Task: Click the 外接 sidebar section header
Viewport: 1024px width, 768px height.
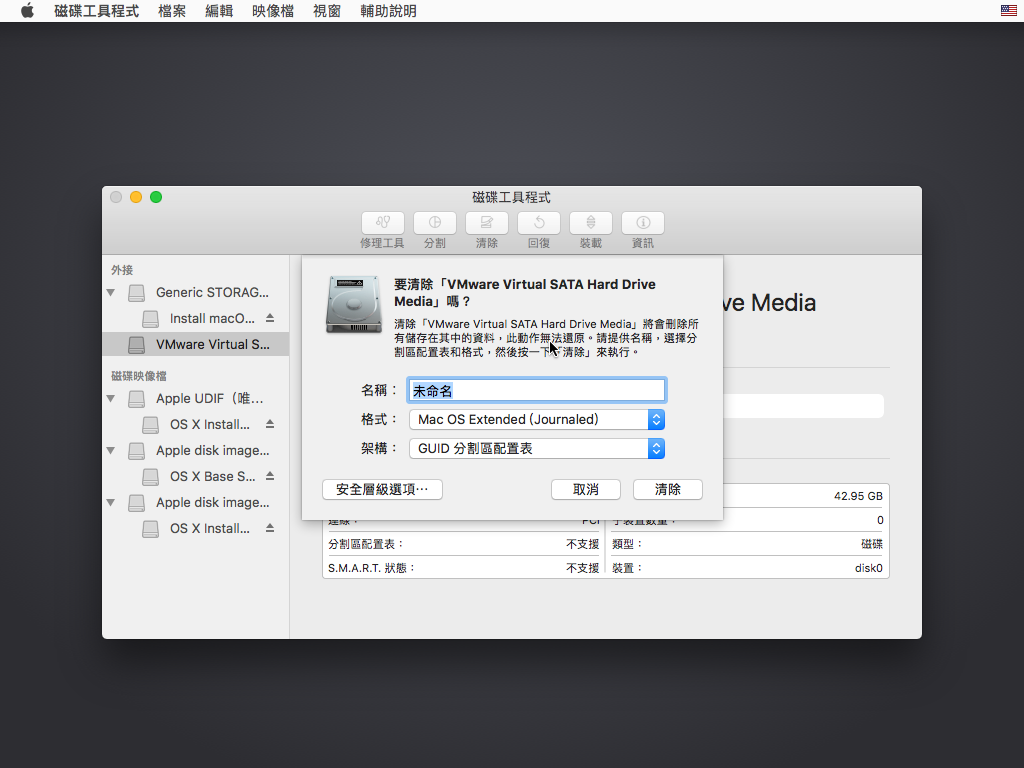Action: click(122, 270)
